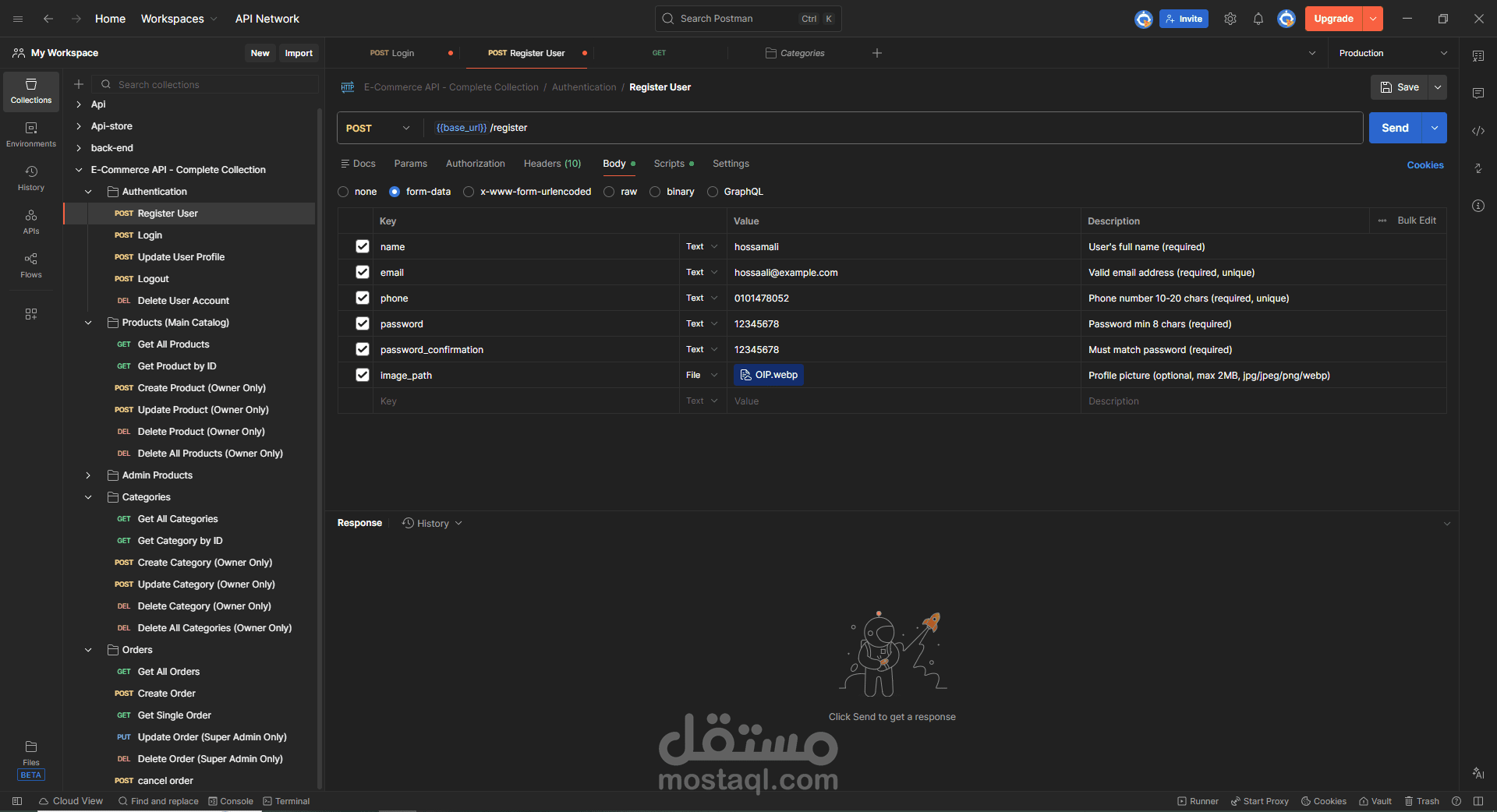Screen dimensions: 1497x812
Task: Open the documentation pane icon
Action: [x=1478, y=56]
